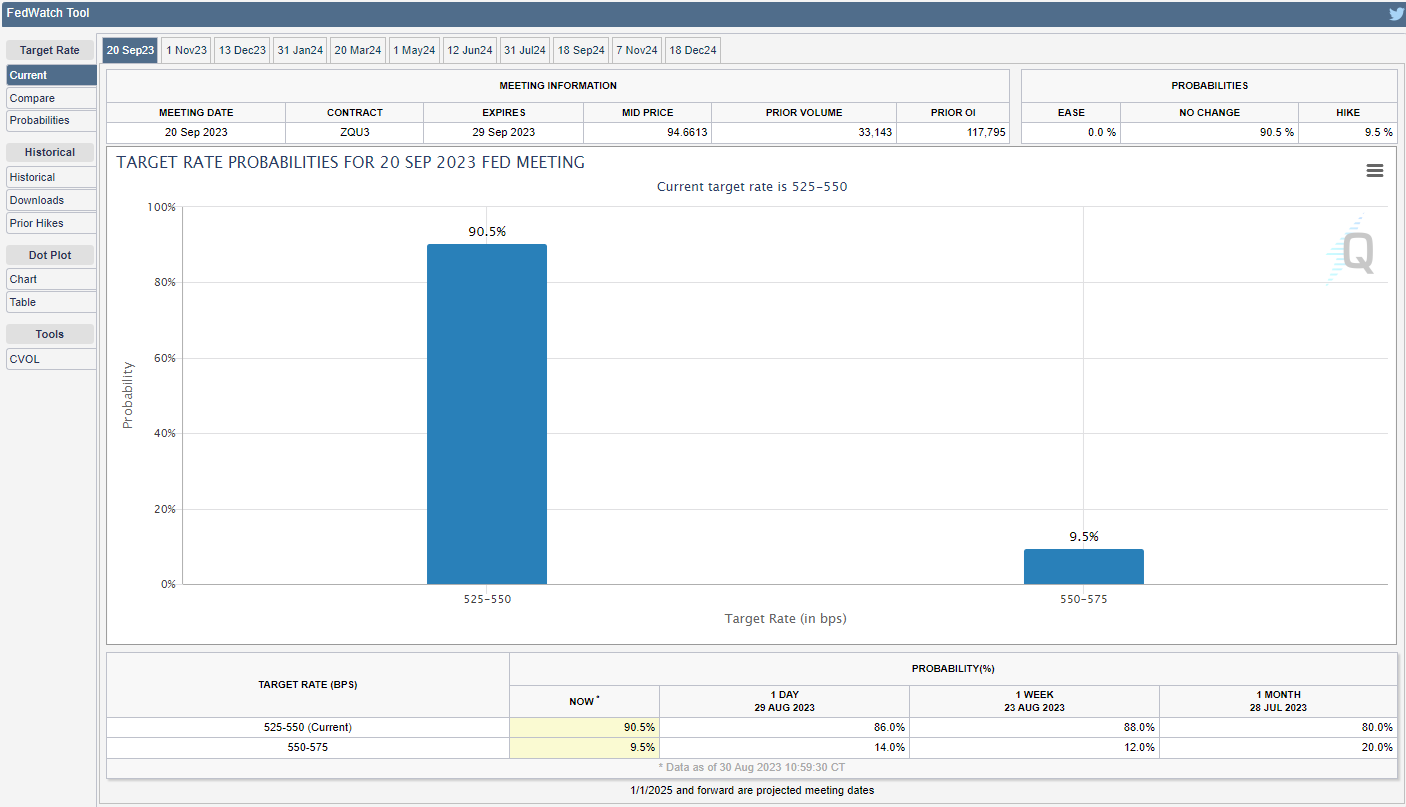The width and height of the screenshot is (1406, 807).
Task: Open the Dot Plot Table view
Action: (51, 302)
